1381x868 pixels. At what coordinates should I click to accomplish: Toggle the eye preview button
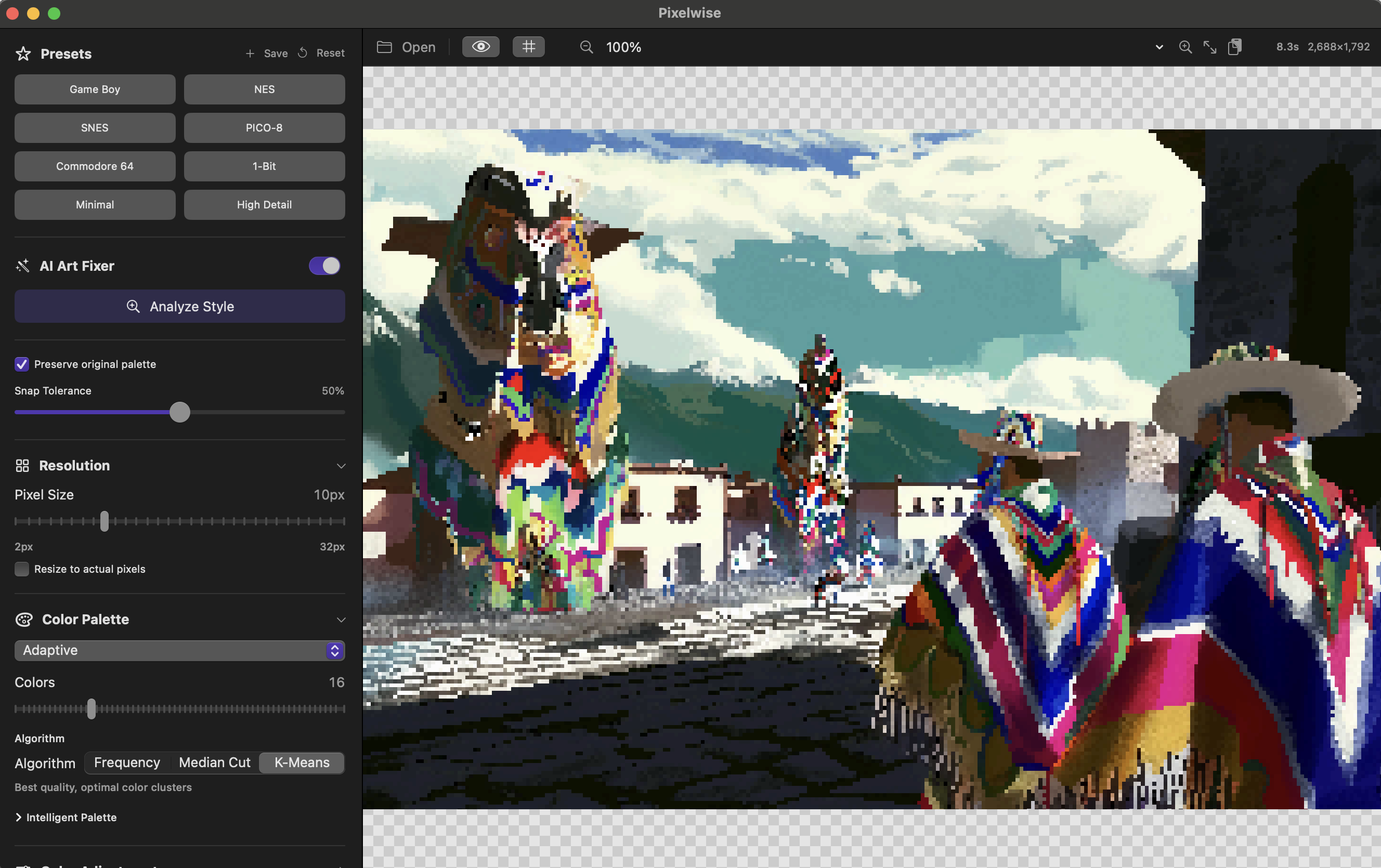(x=480, y=47)
